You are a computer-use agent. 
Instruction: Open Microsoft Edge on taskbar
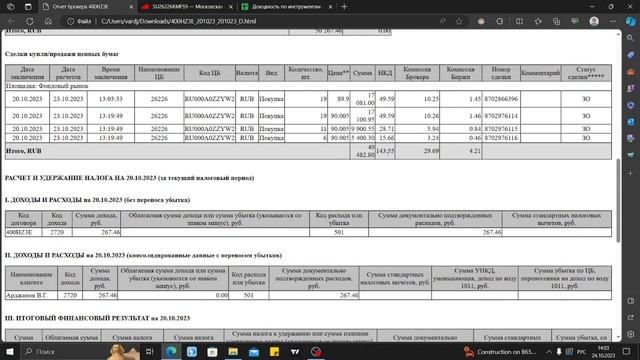click(171, 351)
